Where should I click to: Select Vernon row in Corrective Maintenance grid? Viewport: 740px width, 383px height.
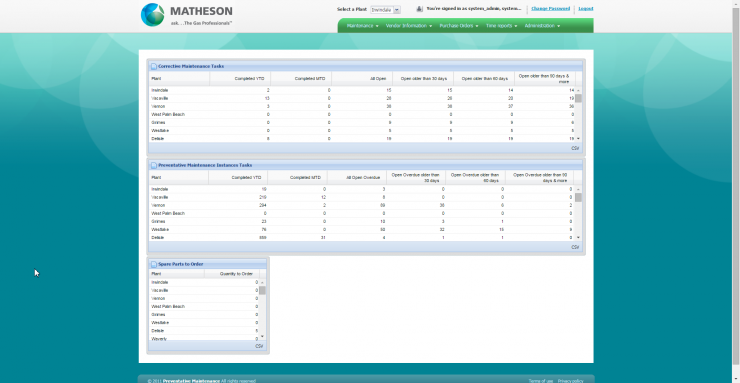[x=362, y=106]
